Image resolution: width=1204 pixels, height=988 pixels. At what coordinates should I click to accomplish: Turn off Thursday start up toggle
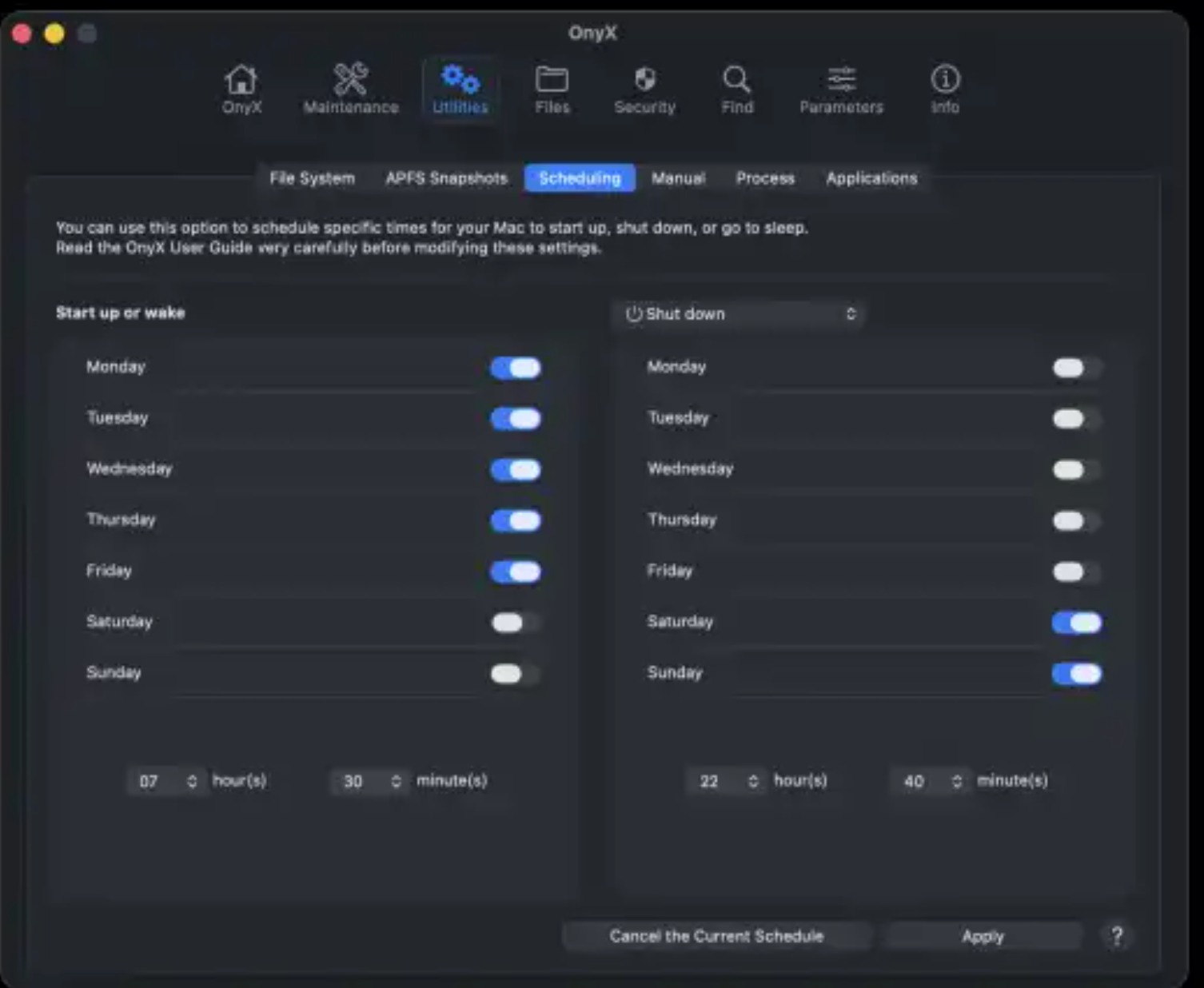tap(516, 521)
